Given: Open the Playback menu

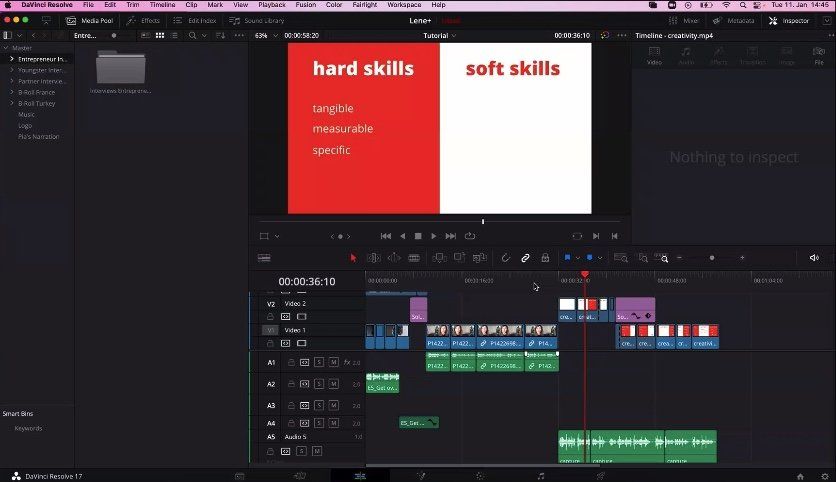Looking at the screenshot, I should pyautogui.click(x=272, y=5).
